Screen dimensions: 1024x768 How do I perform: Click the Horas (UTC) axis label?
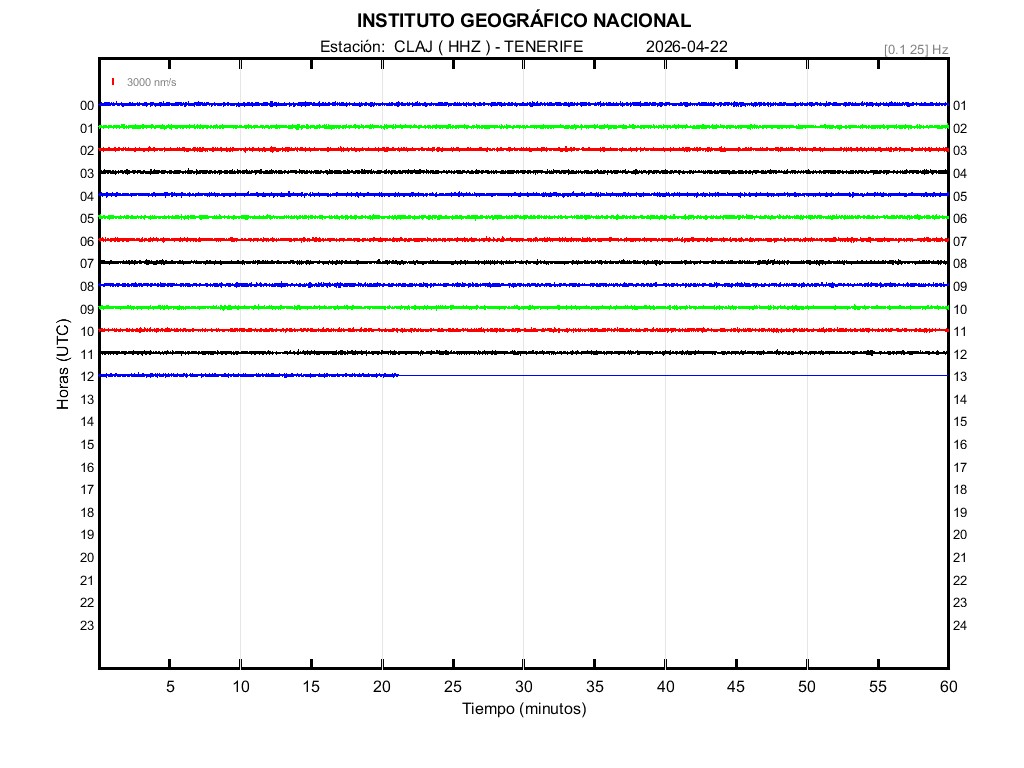pos(63,365)
